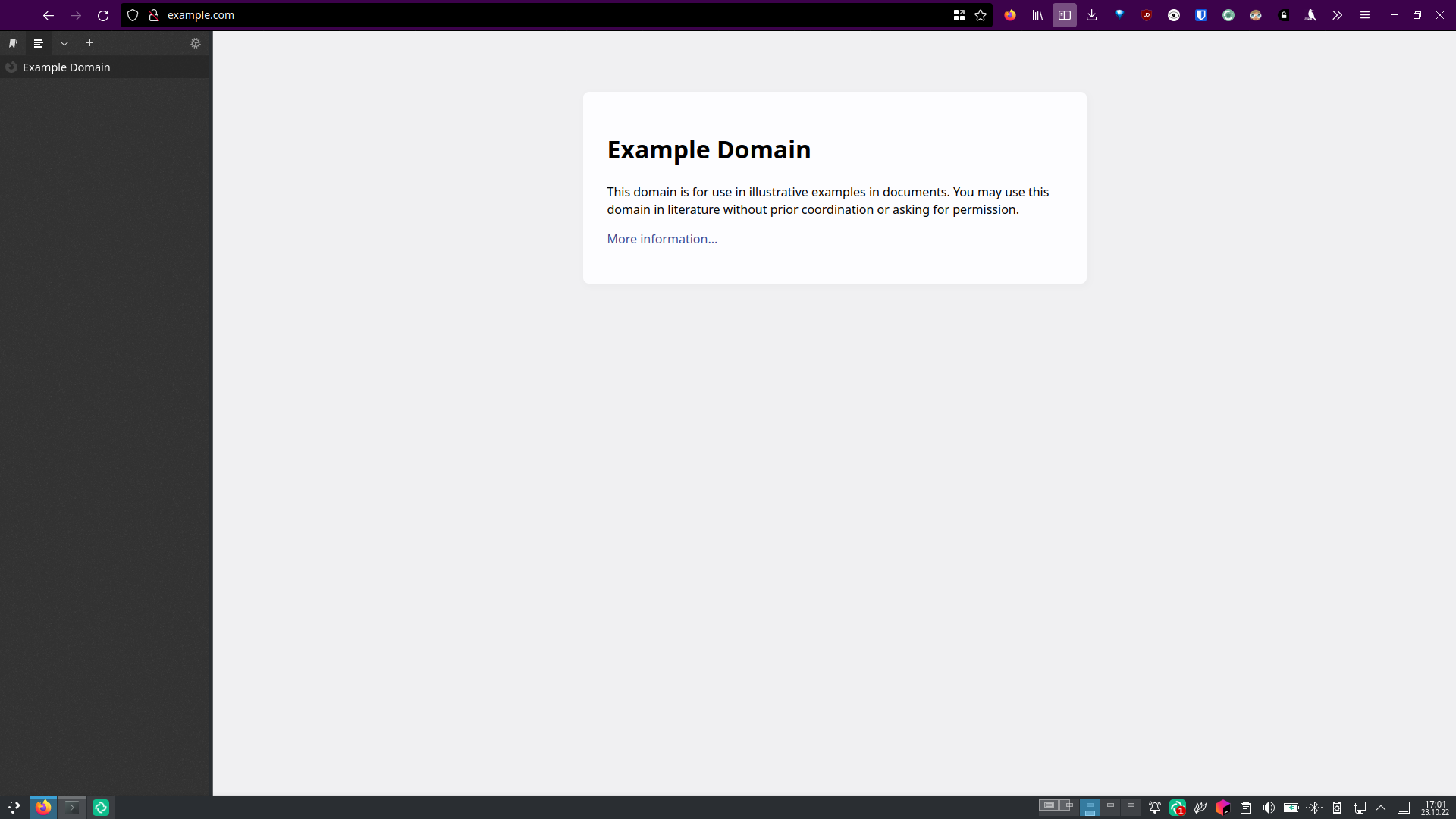Image resolution: width=1456 pixels, height=819 pixels.
Task: Click the white bird extension icon
Action: 1310,15
